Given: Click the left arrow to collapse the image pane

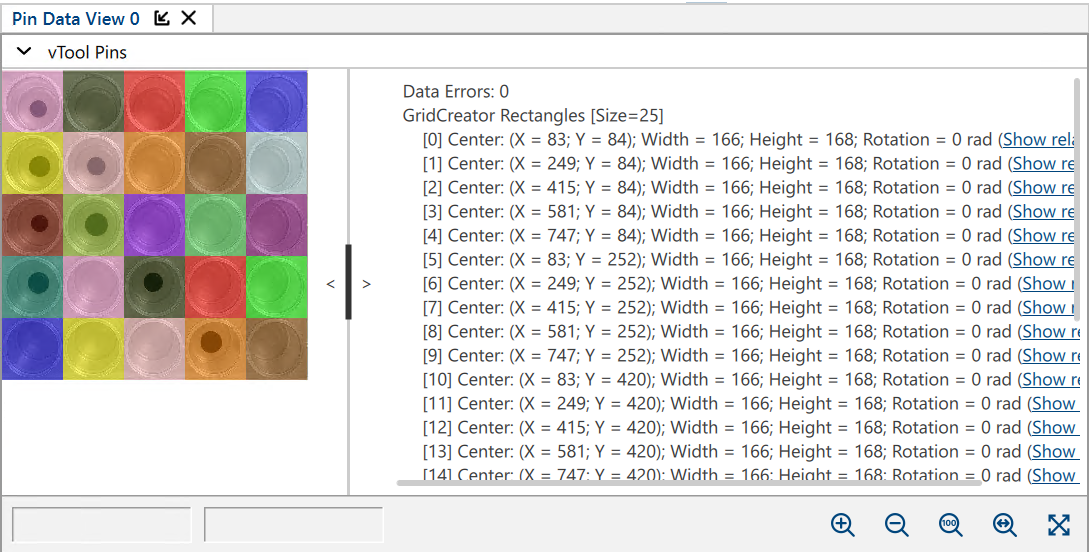Looking at the screenshot, I should click(330, 284).
